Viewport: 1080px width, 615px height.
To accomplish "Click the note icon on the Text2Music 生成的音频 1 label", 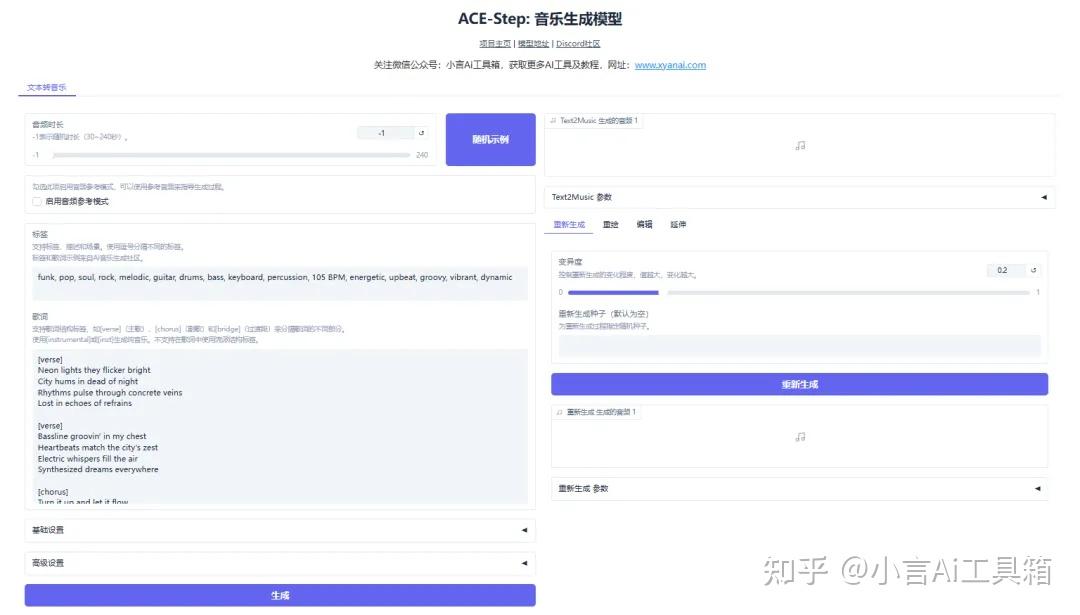I will pos(555,120).
